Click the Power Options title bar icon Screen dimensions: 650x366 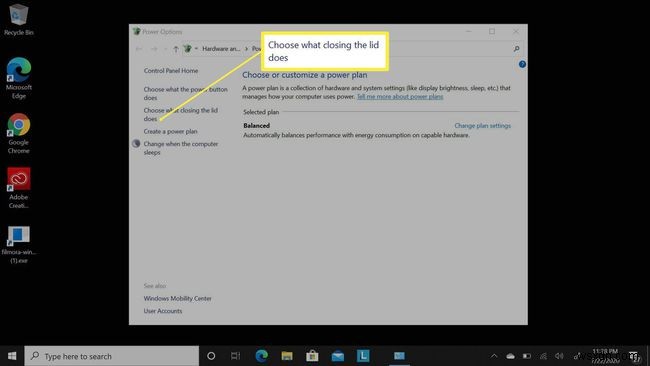[x=136, y=32]
